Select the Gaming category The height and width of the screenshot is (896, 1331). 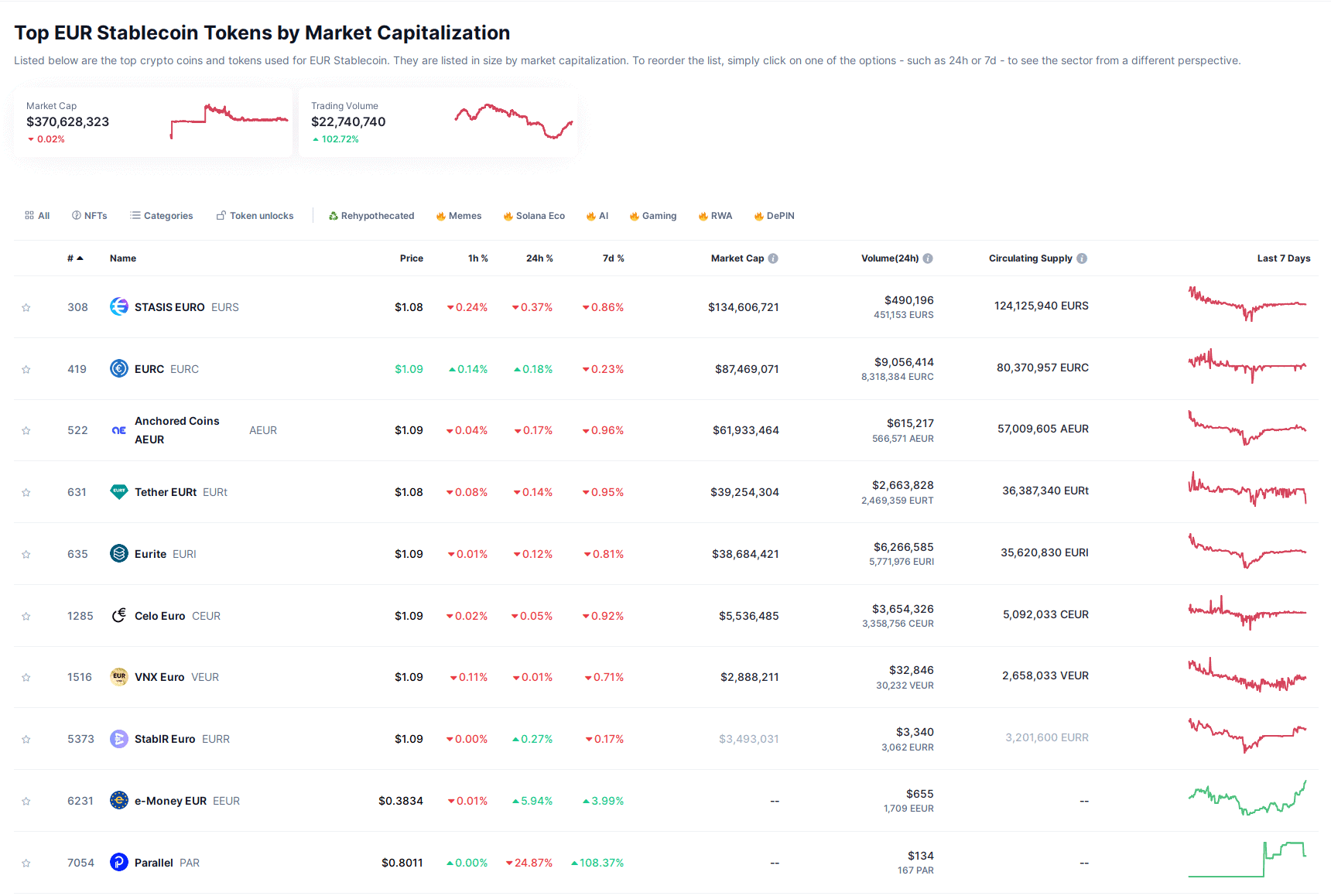click(x=653, y=216)
